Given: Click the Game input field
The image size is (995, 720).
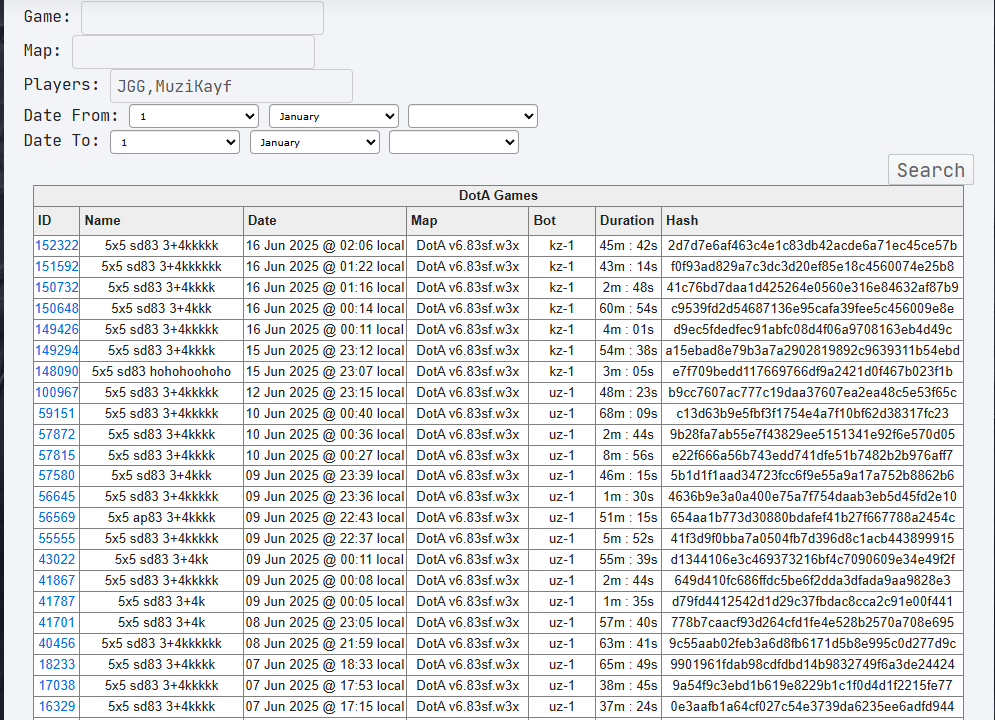Looking at the screenshot, I should (x=202, y=18).
